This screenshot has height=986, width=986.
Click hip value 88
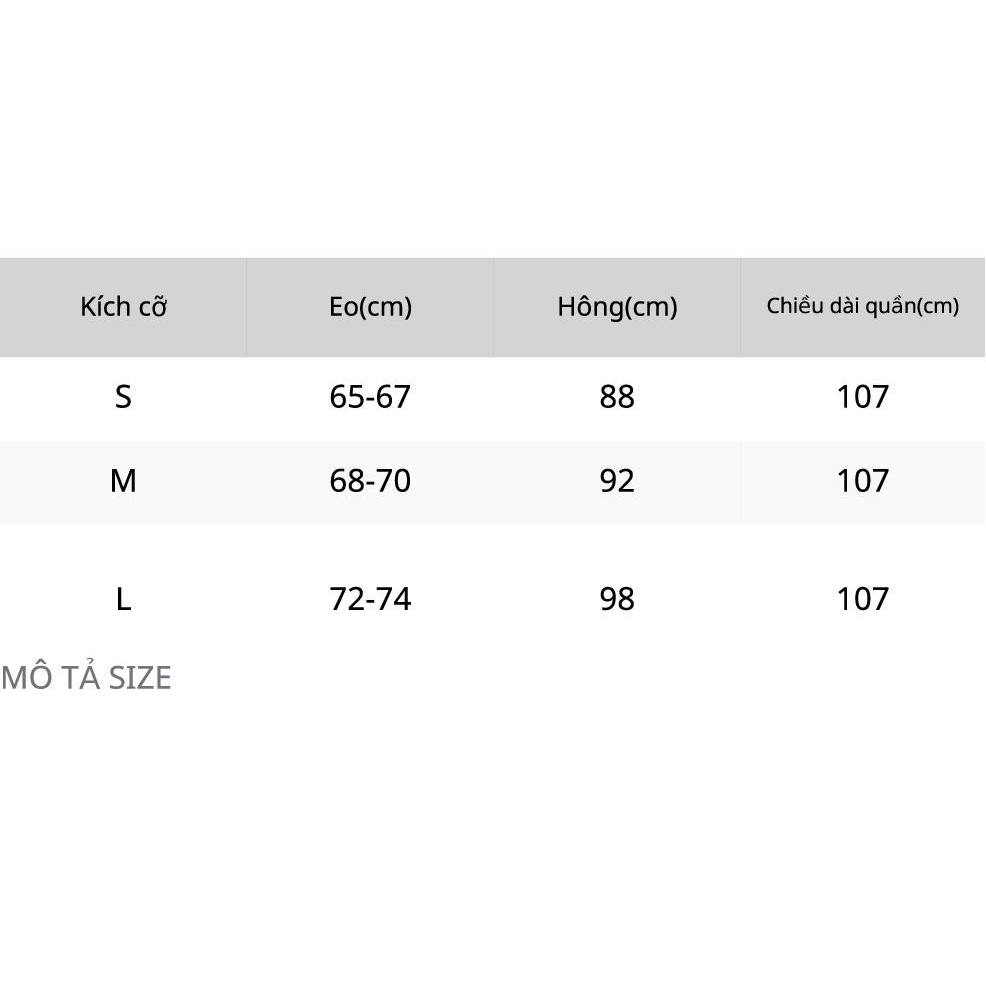(x=617, y=397)
